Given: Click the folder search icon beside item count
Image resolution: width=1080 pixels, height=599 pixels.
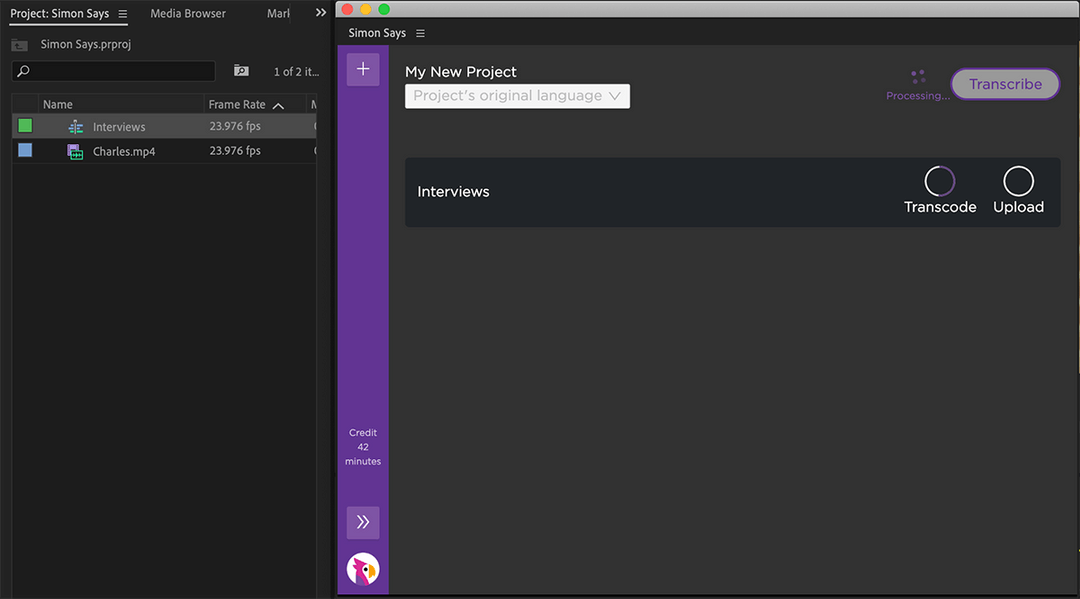Looking at the screenshot, I should [240, 71].
